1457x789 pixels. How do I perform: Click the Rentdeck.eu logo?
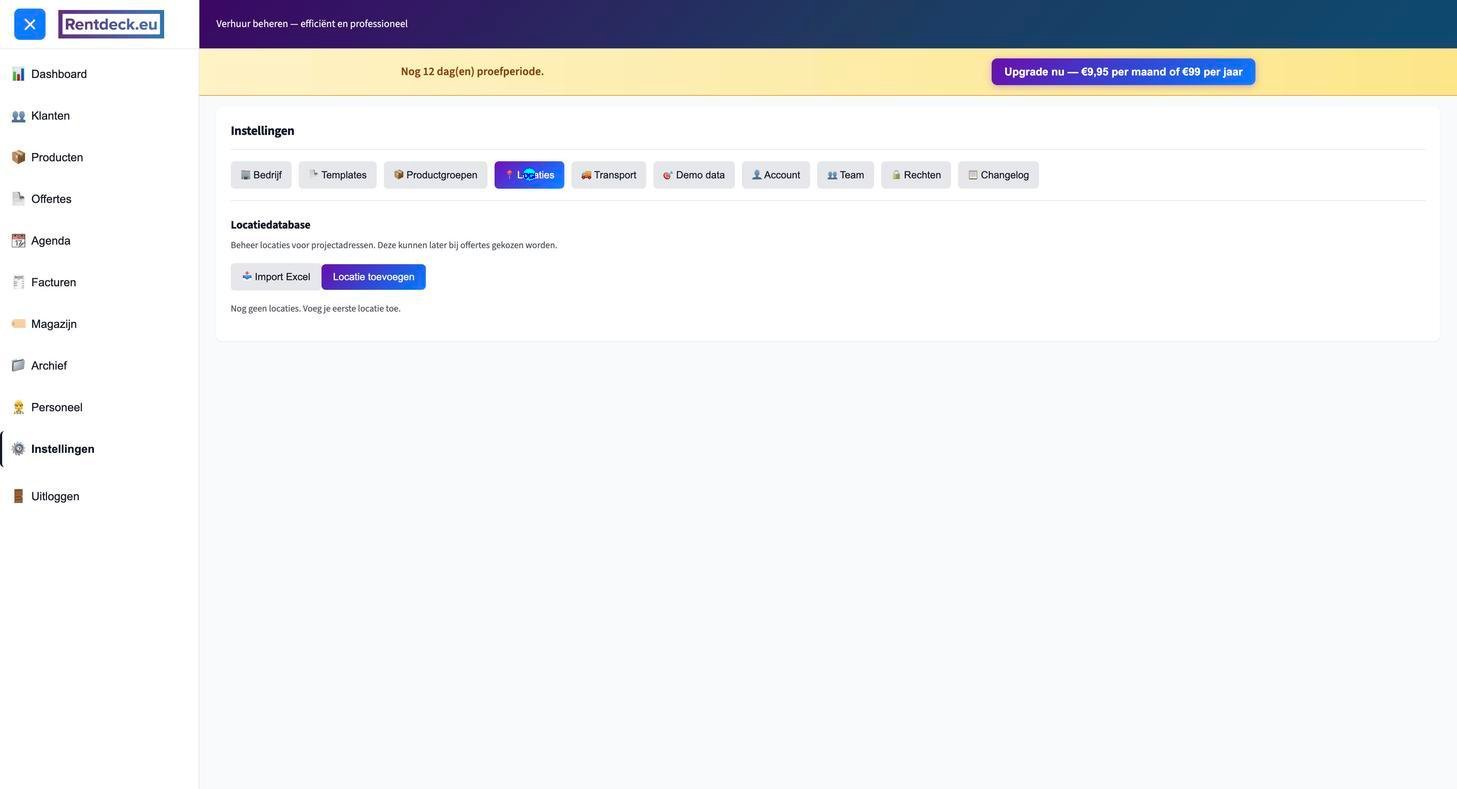(x=111, y=24)
